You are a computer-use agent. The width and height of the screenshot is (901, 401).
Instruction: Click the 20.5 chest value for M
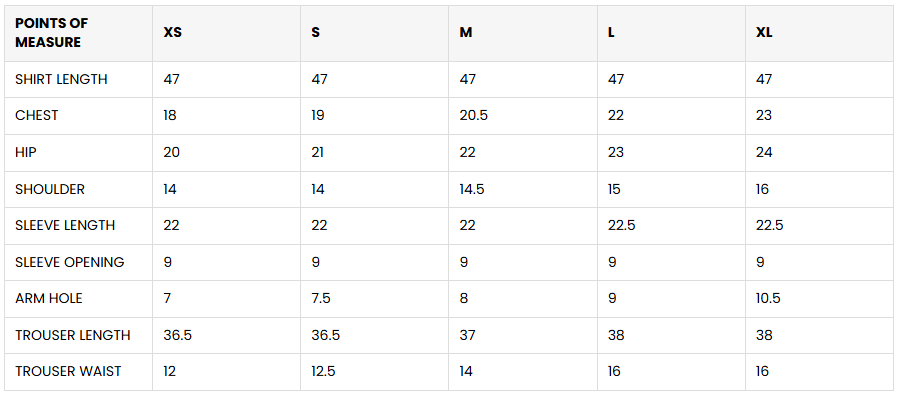pyautogui.click(x=474, y=115)
